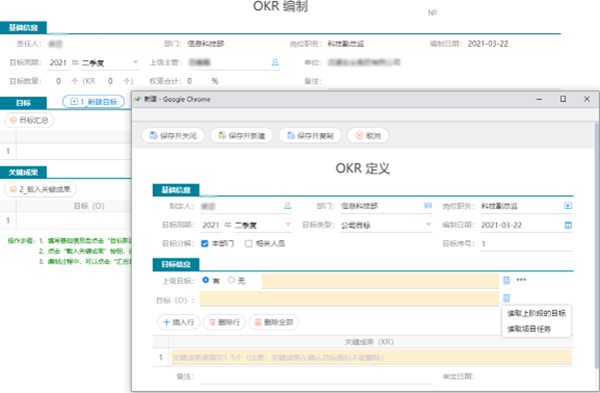Click orange icon in 目标汇总 button
600x393 pixels.
click(13, 120)
